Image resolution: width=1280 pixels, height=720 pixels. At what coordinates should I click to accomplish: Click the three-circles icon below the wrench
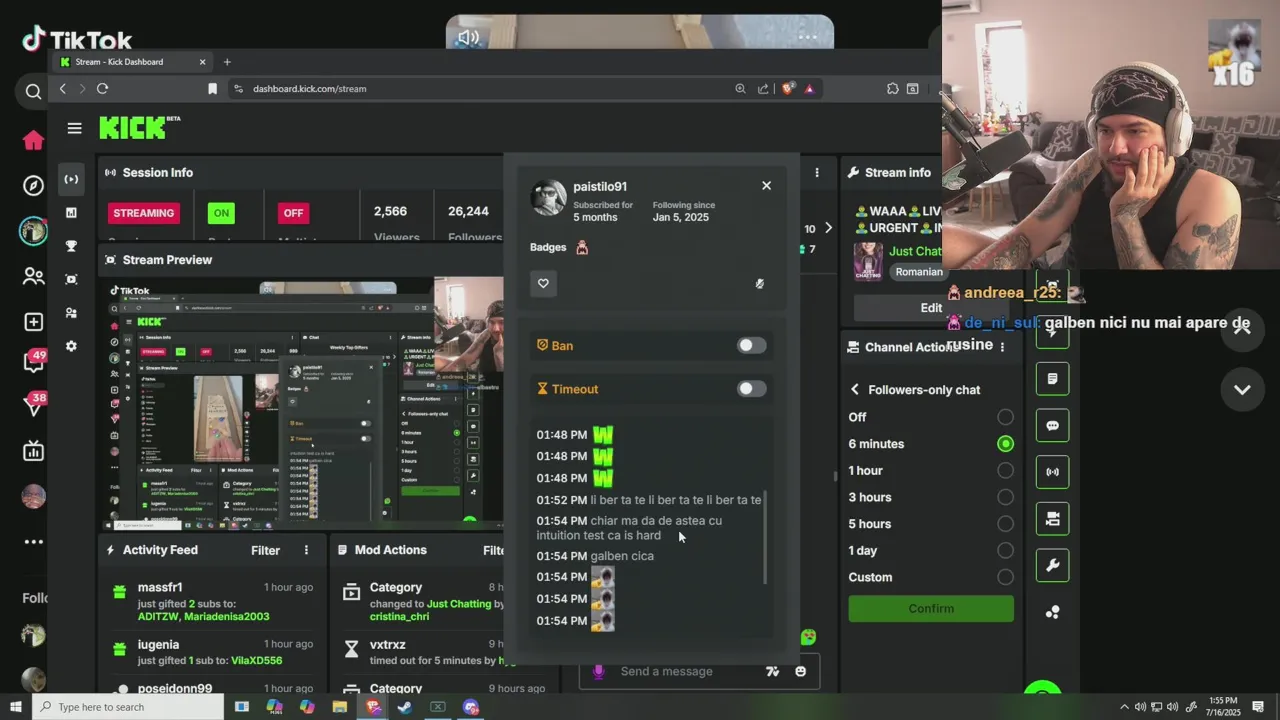1052,612
